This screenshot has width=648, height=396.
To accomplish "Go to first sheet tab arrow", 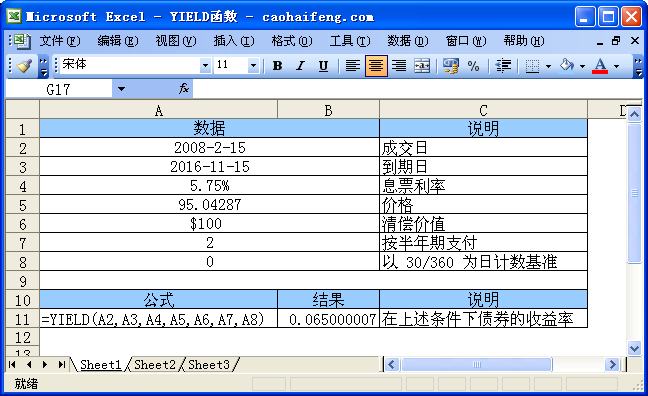I will [x=12, y=364].
